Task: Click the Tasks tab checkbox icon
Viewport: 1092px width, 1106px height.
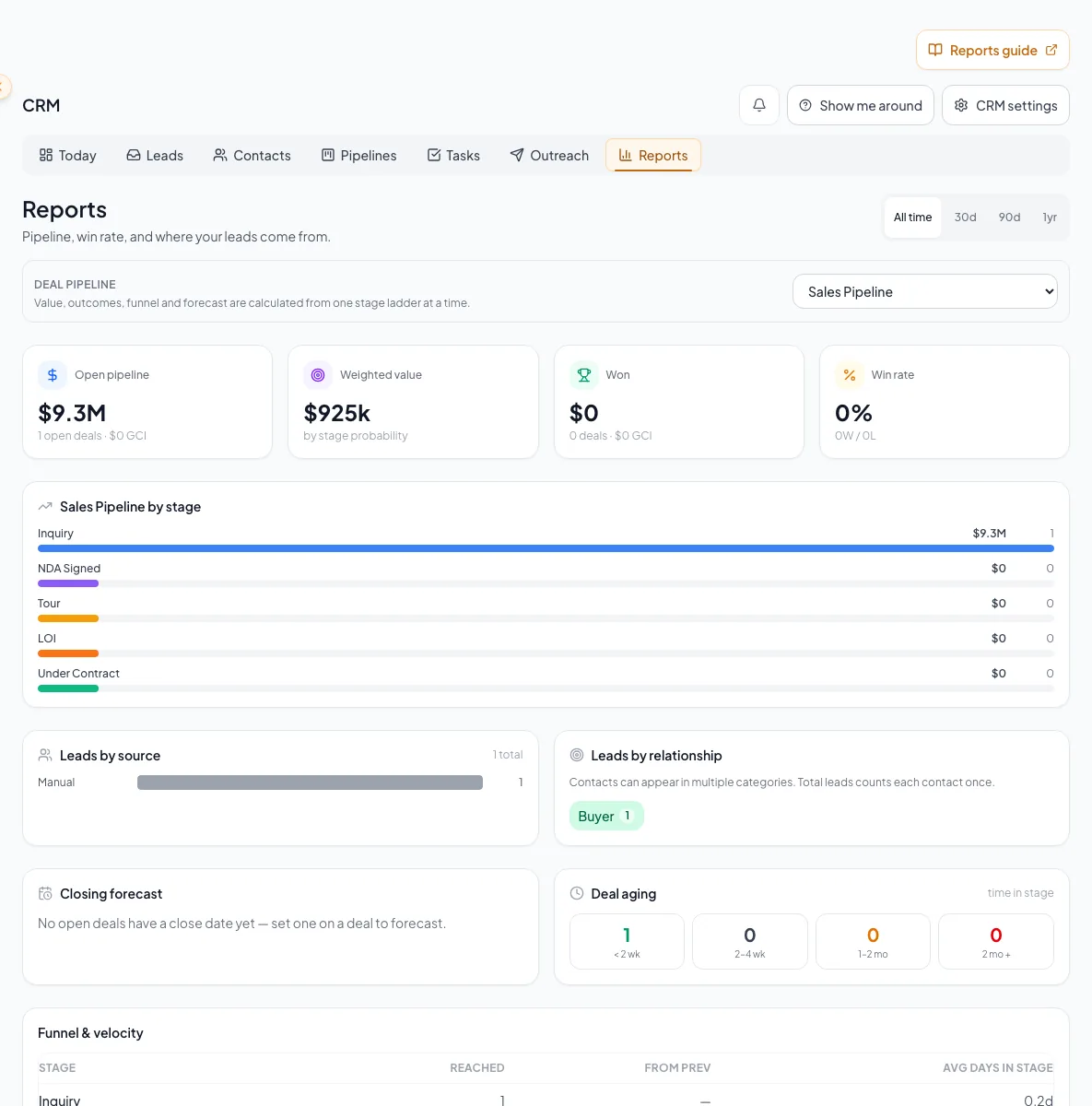Action: 434,155
